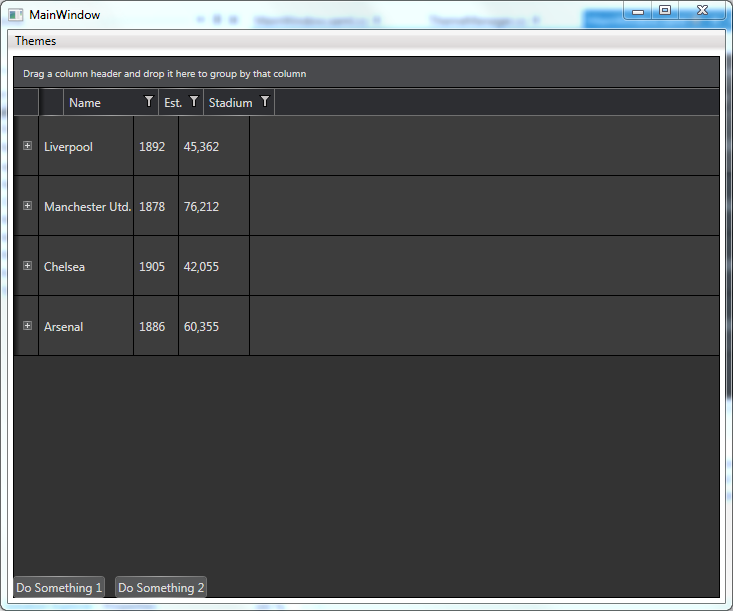Open the Name column filter funnel
The image size is (733, 611).
[x=149, y=101]
